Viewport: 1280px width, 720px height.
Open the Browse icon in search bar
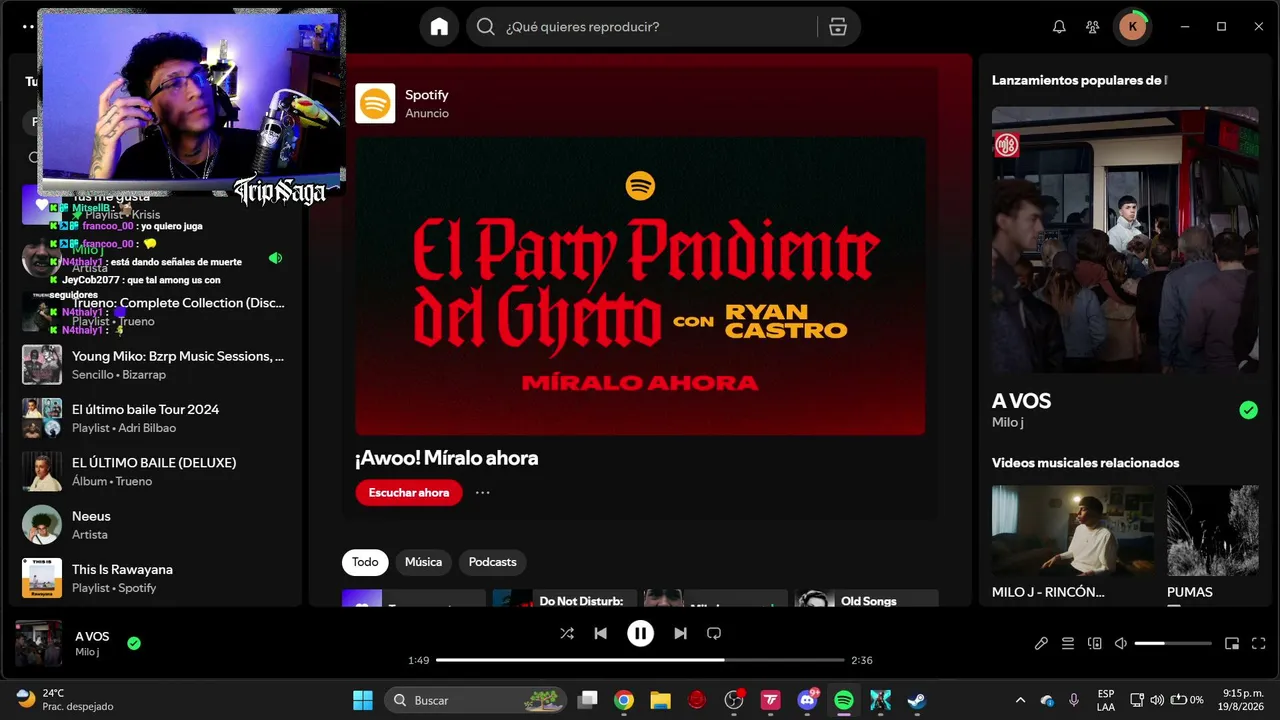838,27
